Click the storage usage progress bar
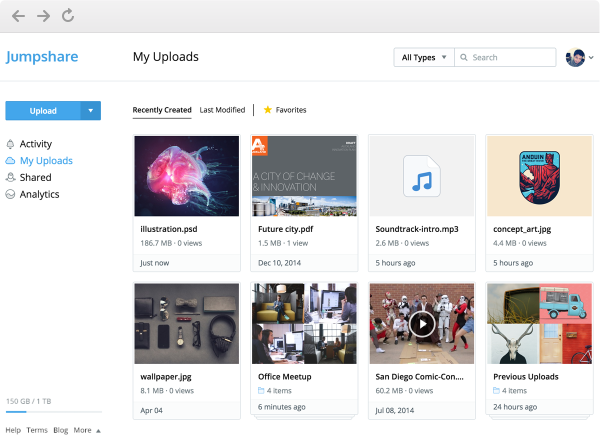600x445 pixels. [x=52, y=412]
